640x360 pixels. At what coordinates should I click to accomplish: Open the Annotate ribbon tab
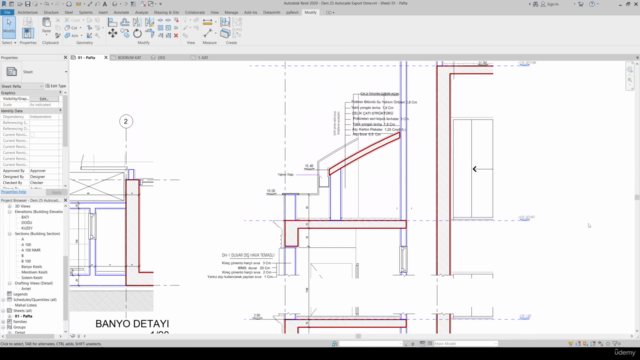(x=121, y=13)
